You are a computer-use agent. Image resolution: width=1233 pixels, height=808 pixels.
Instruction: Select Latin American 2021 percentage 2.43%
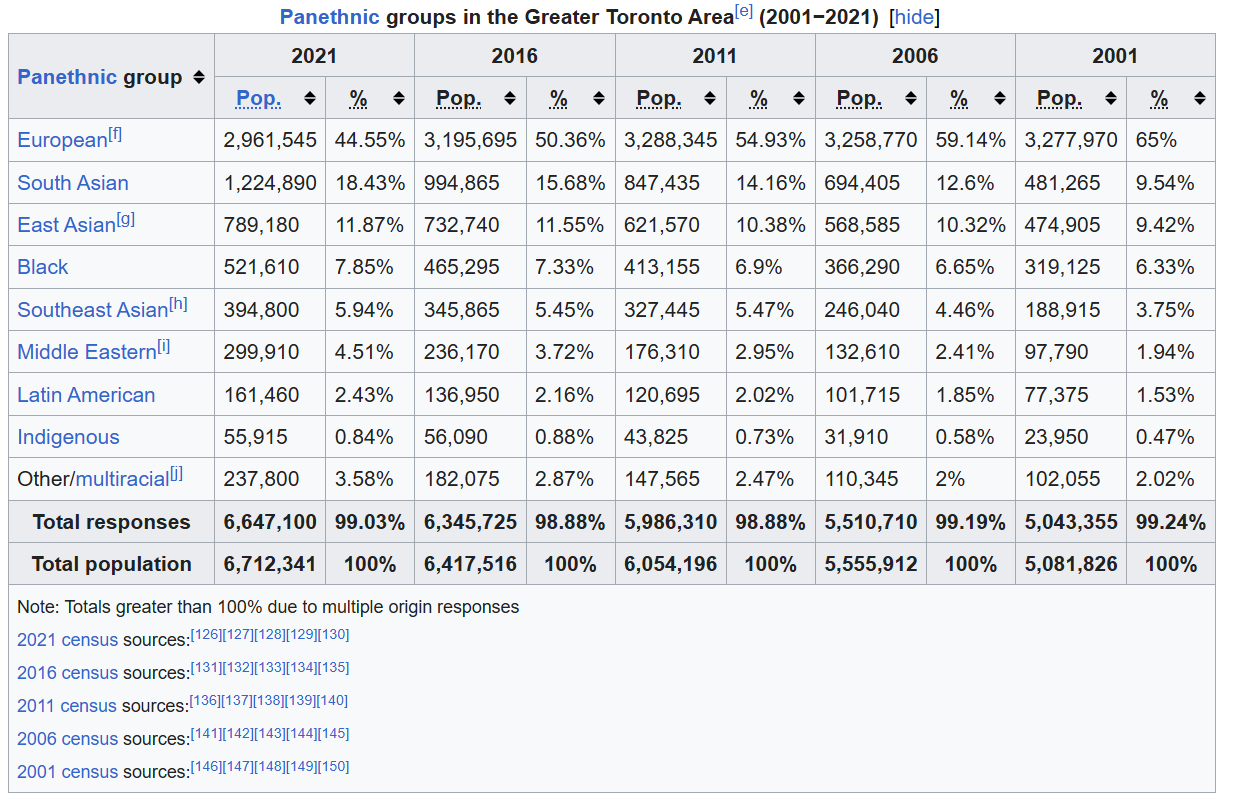(364, 395)
